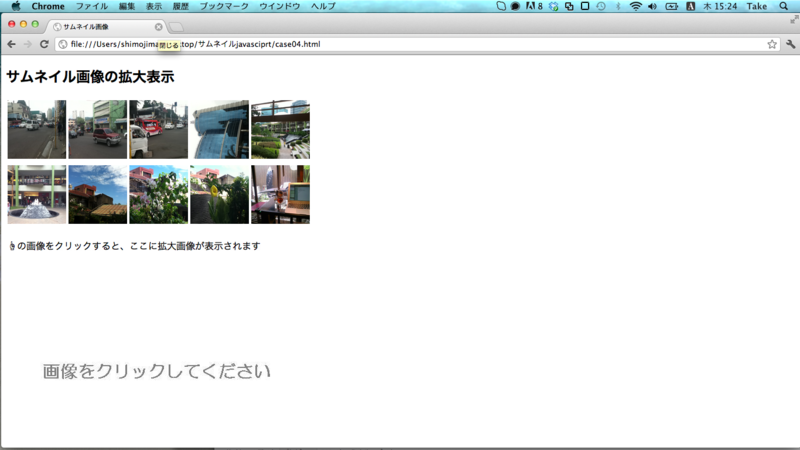Open the Chrome application menu

tap(48, 6)
